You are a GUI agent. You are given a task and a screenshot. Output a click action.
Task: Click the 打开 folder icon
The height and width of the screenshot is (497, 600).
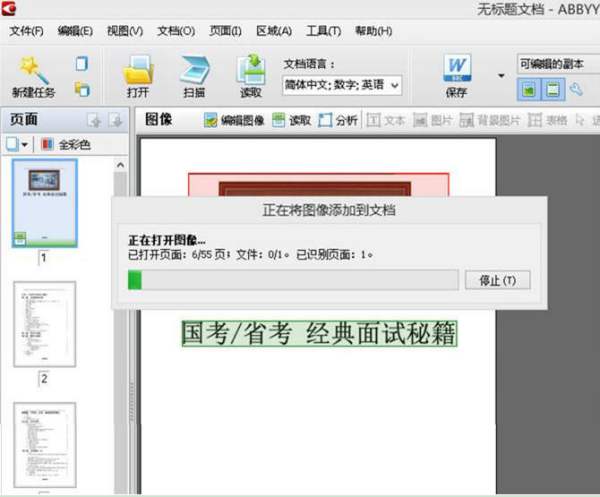click(x=137, y=71)
